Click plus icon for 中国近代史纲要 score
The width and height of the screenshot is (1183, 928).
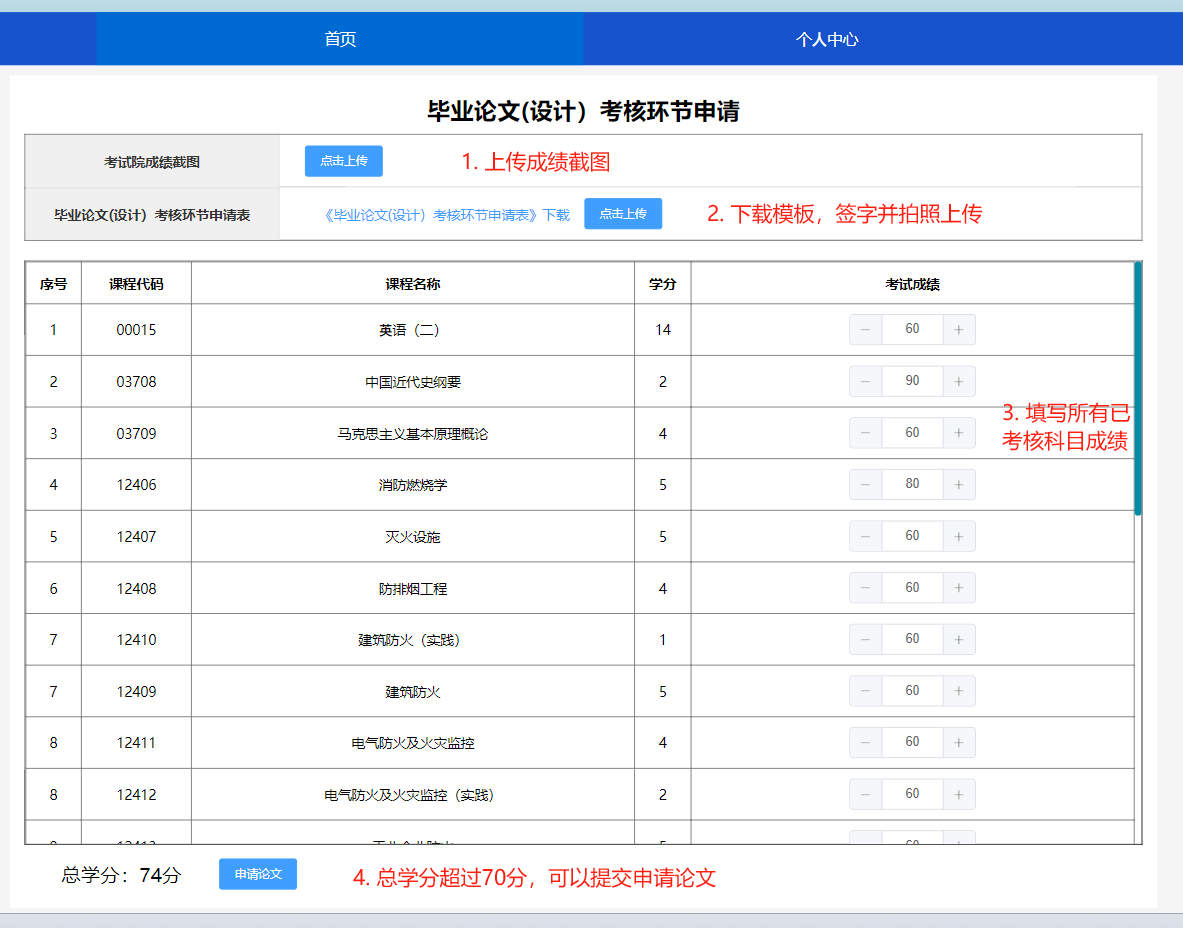959,382
